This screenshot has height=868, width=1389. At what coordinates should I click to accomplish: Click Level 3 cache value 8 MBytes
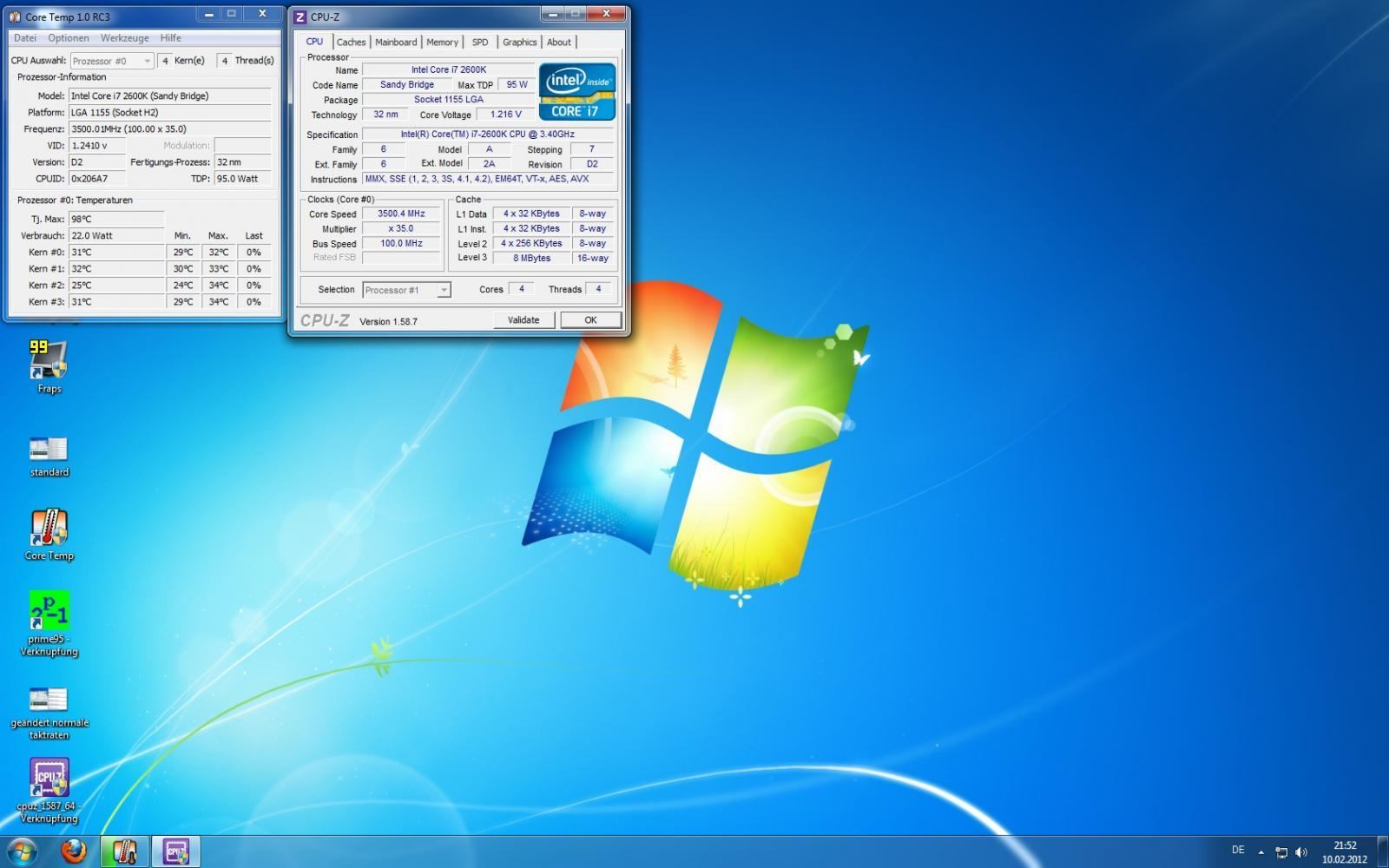coord(531,259)
